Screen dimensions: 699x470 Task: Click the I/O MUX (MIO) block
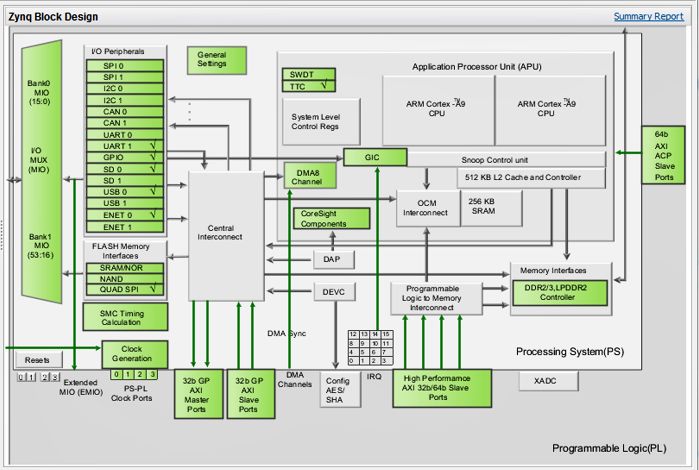41,172
